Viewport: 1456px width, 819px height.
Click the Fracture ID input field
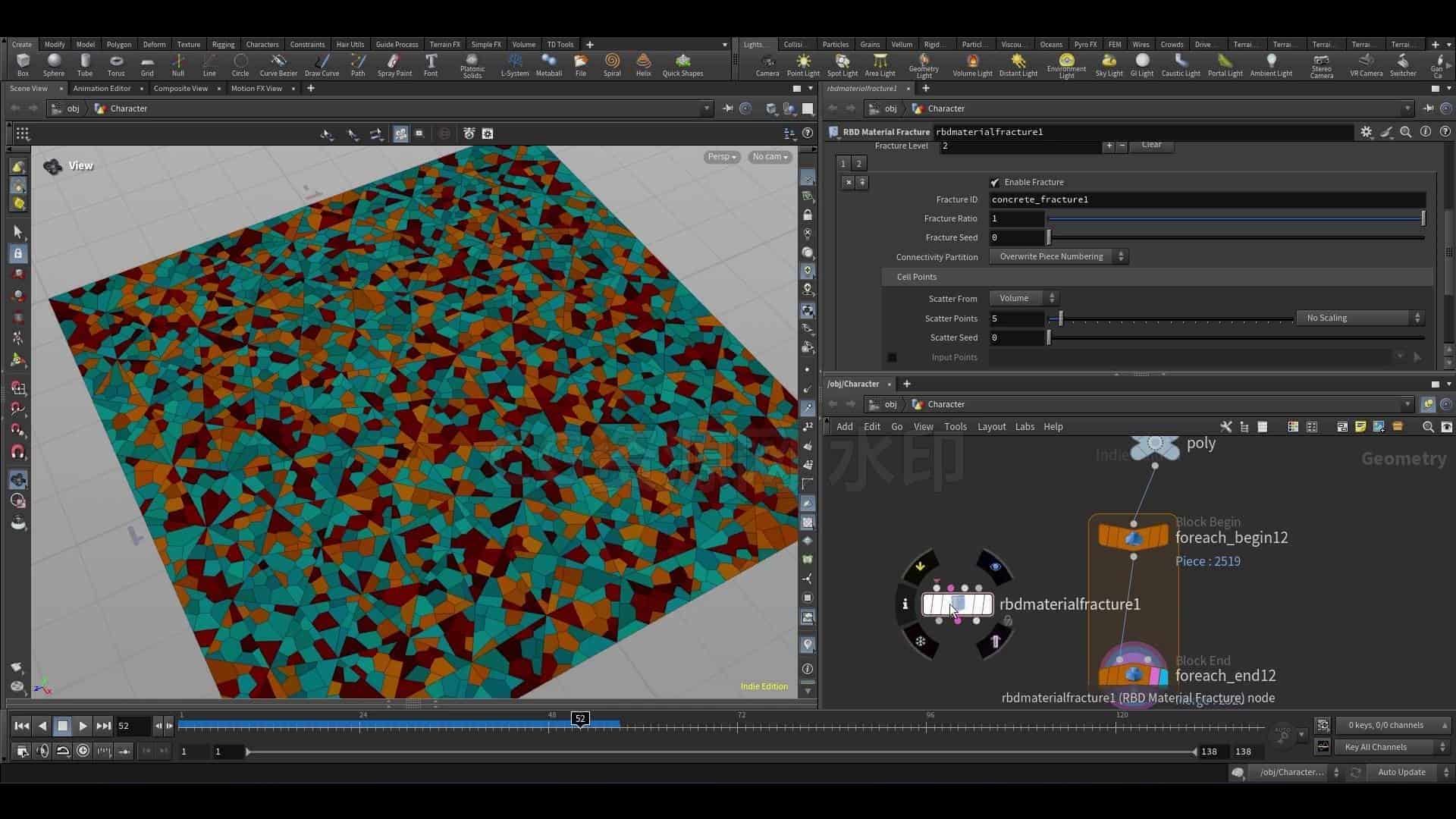pyautogui.click(x=1207, y=199)
